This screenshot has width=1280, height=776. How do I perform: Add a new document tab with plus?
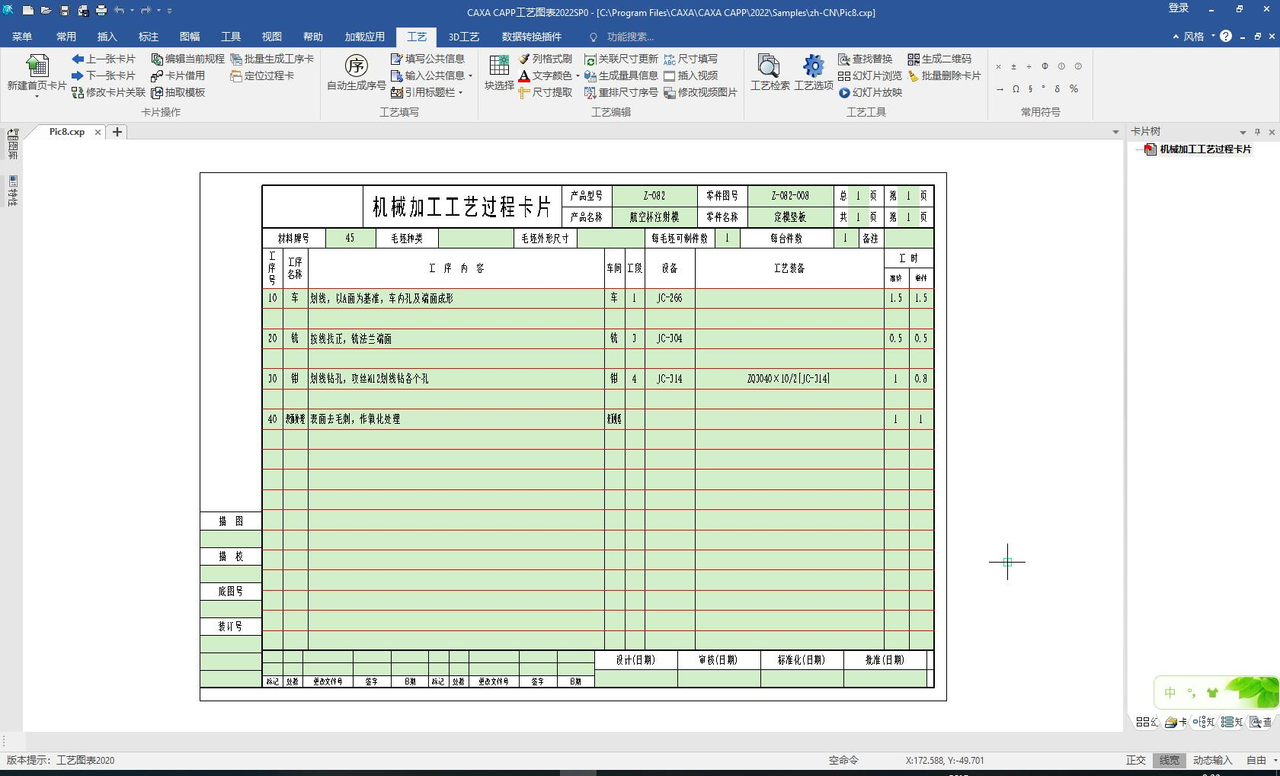[117, 132]
